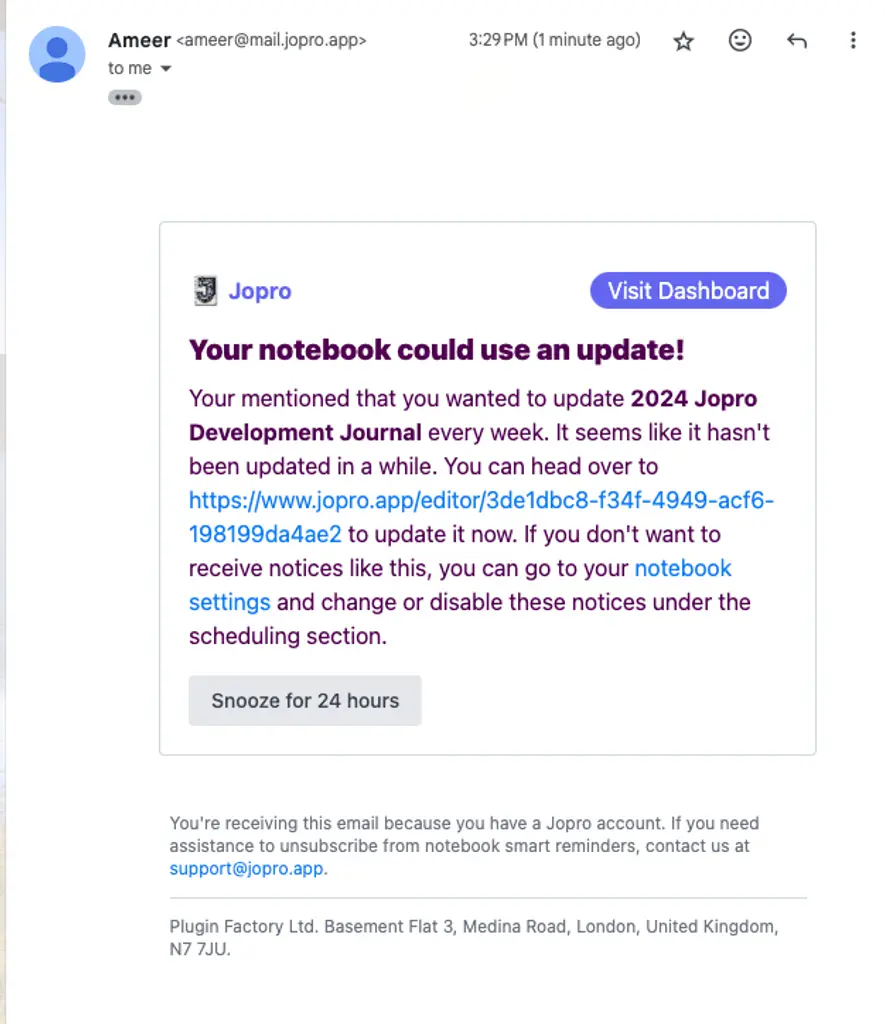Open the jopro.app editor link

[481, 500]
